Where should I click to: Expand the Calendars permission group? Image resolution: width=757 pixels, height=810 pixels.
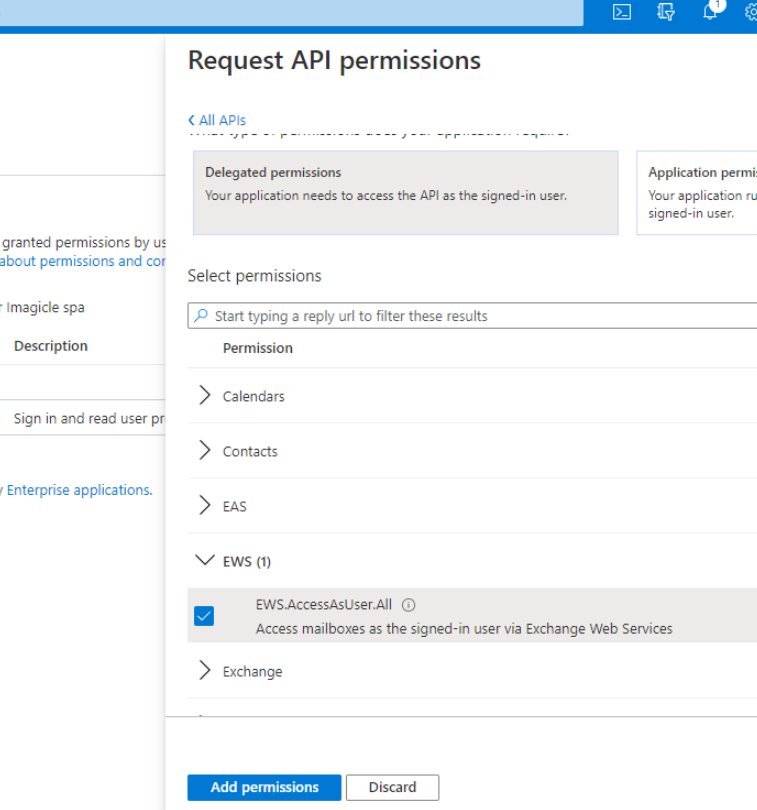205,396
